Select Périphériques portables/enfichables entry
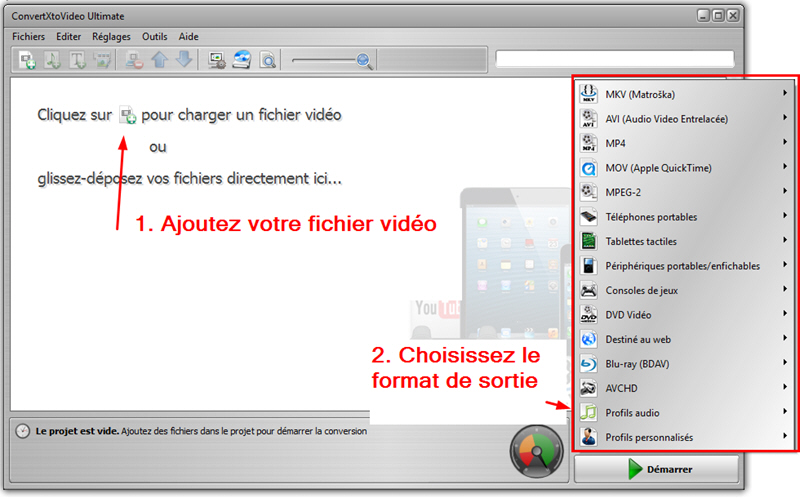Viewport: 800px width, 498px height. click(685, 265)
